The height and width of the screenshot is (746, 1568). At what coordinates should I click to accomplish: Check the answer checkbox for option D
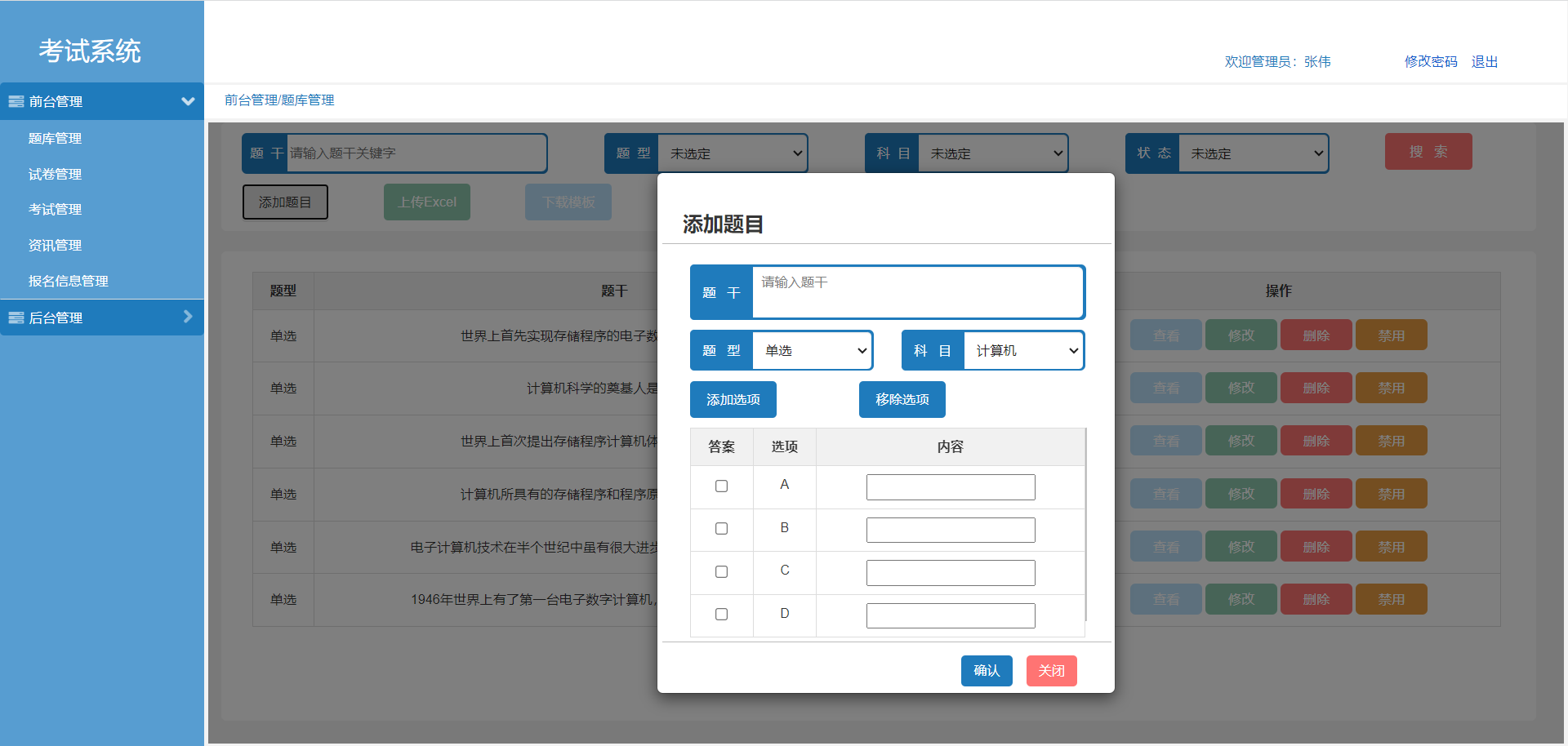click(721, 614)
